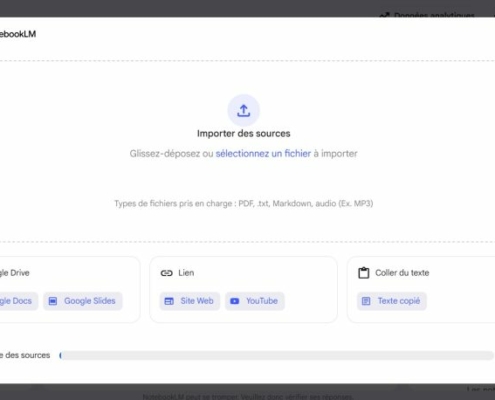
Task: Click the Google Slides icon
Action: pyautogui.click(x=53, y=301)
